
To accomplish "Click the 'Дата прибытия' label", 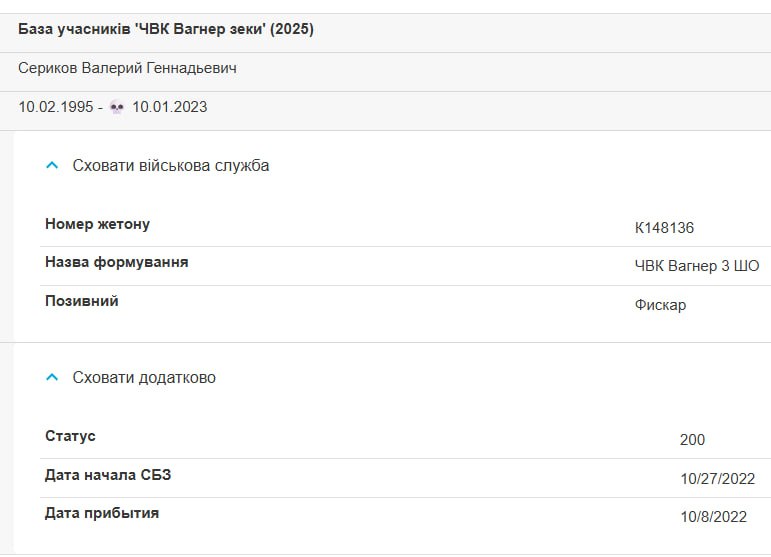I will click(102, 513).
